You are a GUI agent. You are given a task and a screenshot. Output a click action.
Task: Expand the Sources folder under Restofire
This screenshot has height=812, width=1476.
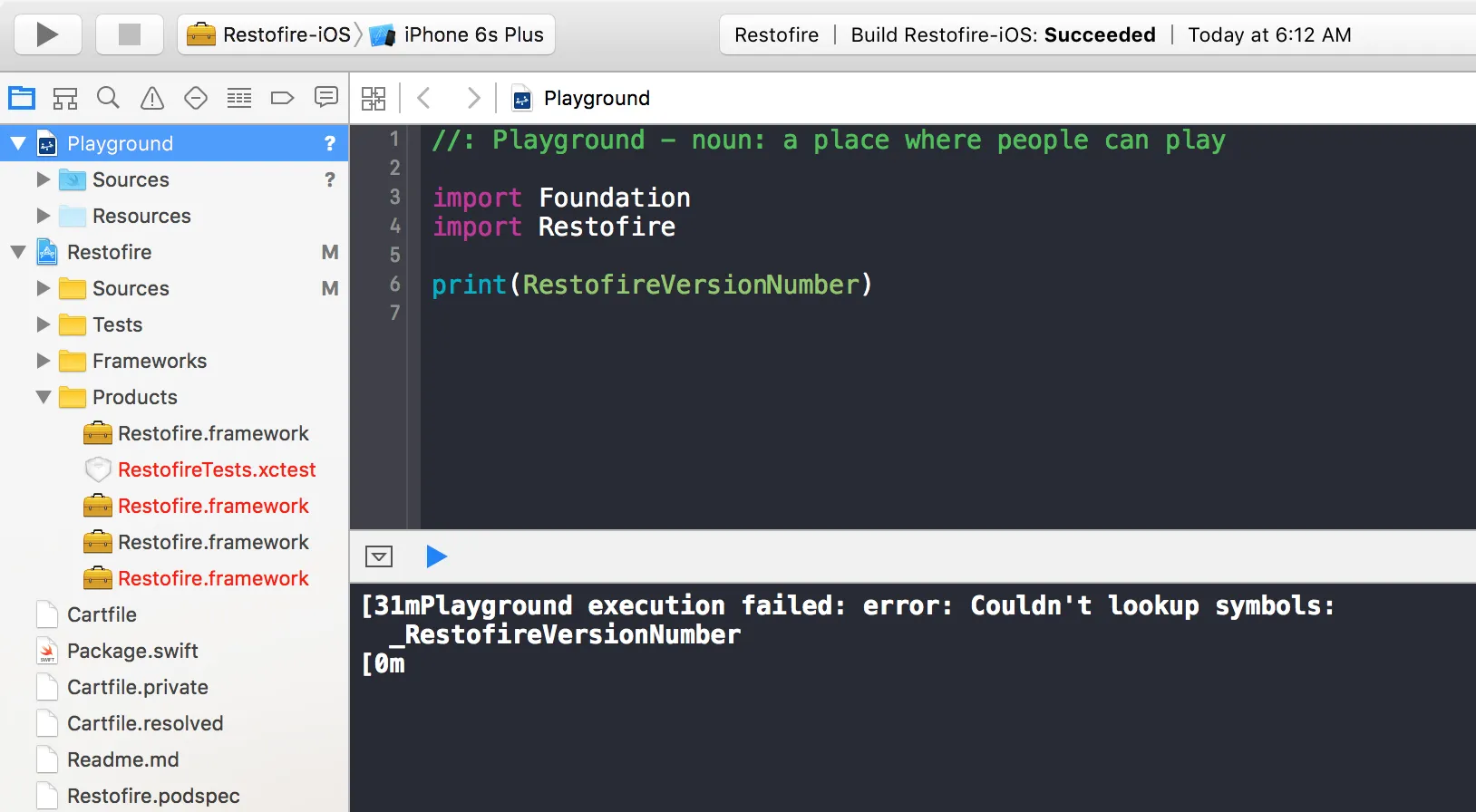point(44,288)
